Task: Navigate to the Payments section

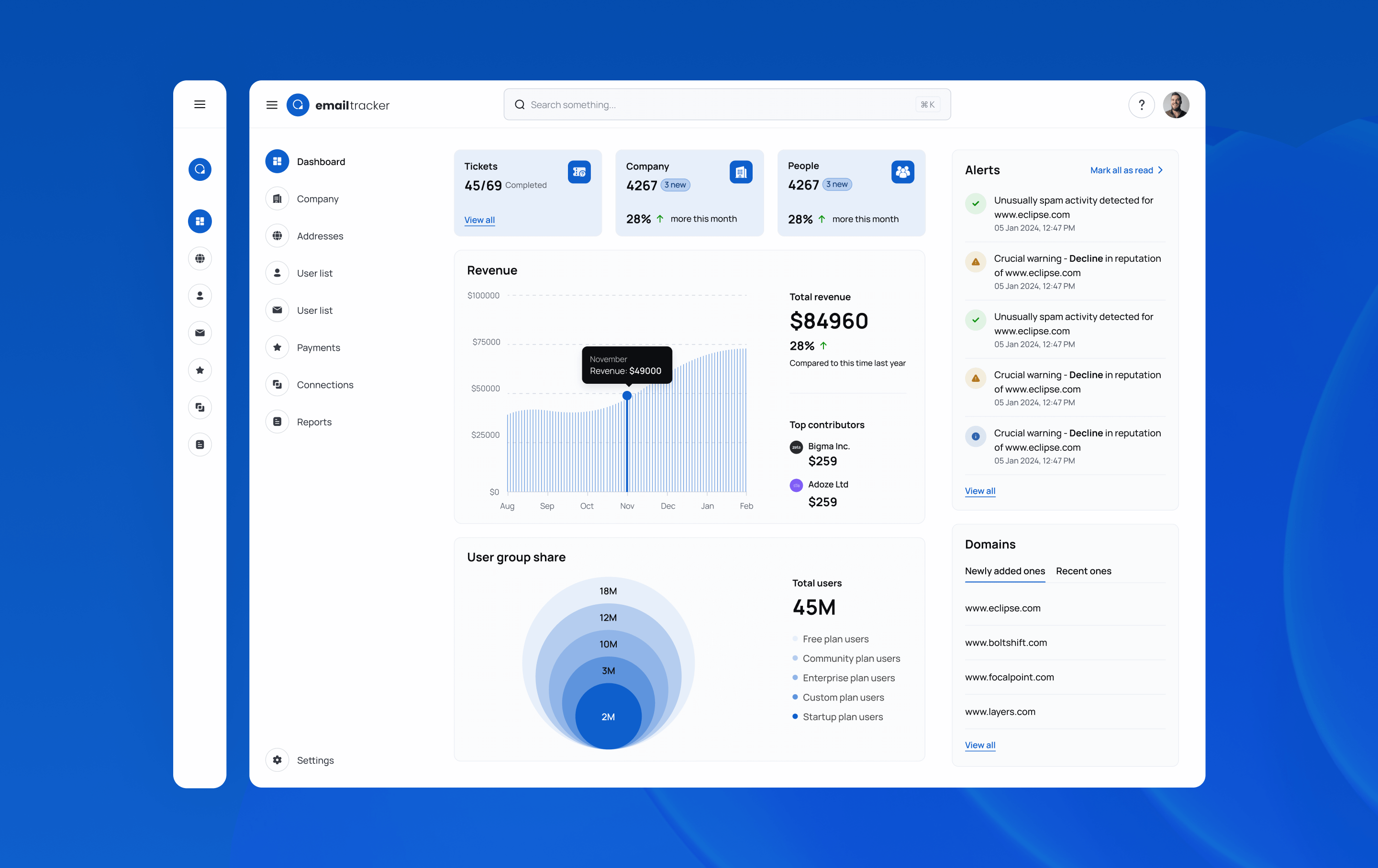Action: click(318, 347)
